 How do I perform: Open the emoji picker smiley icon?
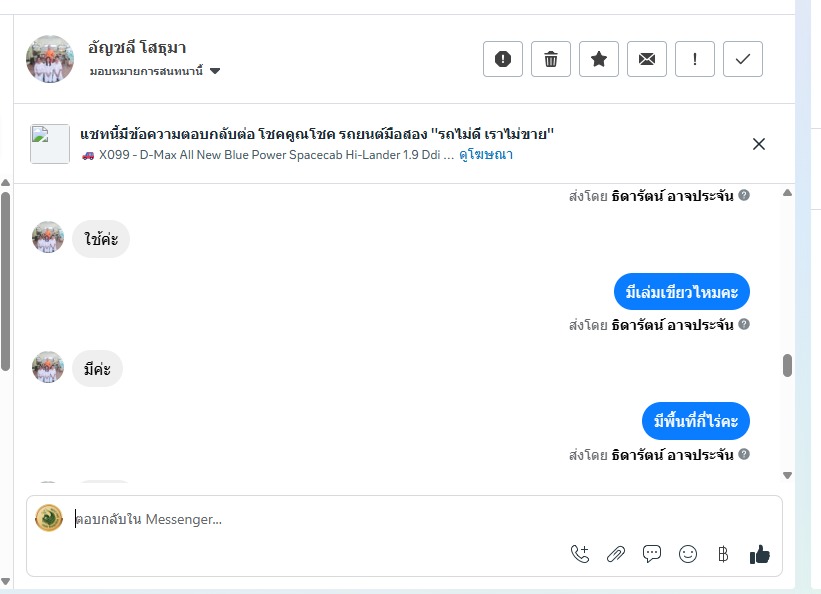[x=687, y=553]
